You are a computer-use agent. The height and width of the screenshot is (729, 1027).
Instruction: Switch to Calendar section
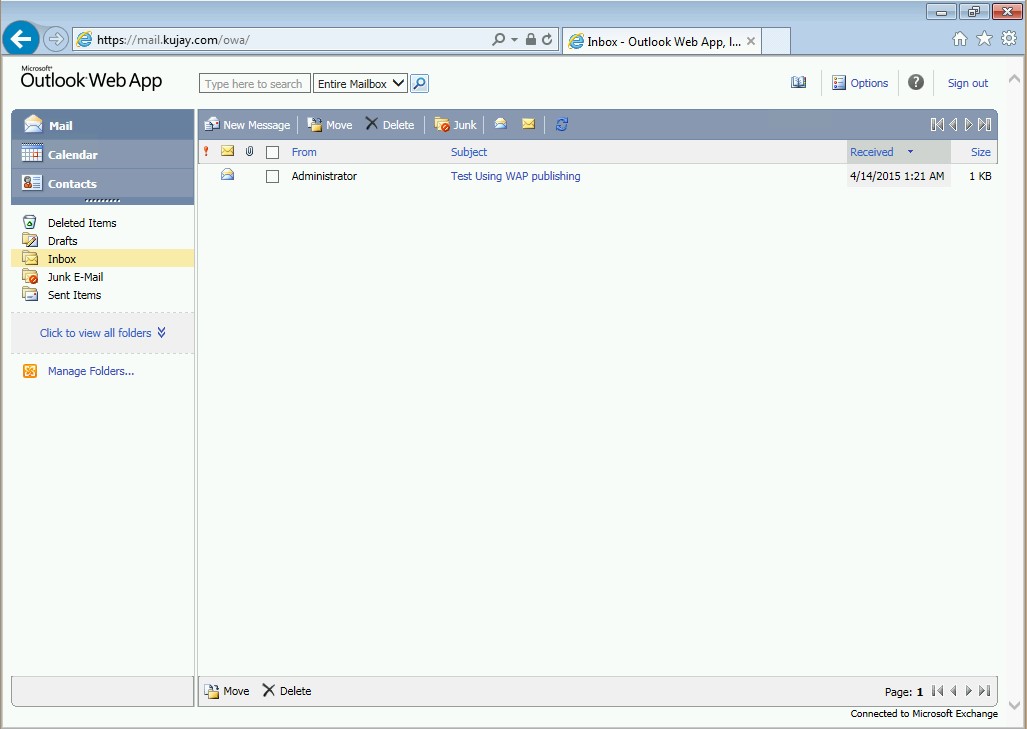click(103, 155)
